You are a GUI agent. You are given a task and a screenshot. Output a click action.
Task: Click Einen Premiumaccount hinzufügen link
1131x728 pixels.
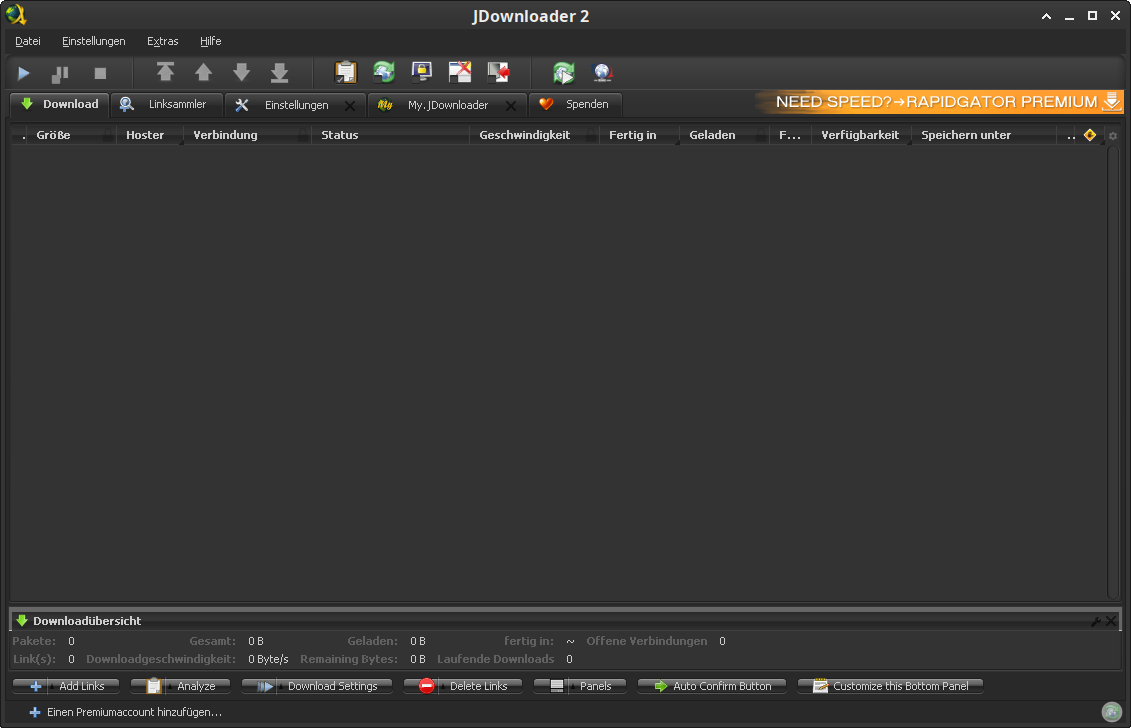click(x=126, y=712)
